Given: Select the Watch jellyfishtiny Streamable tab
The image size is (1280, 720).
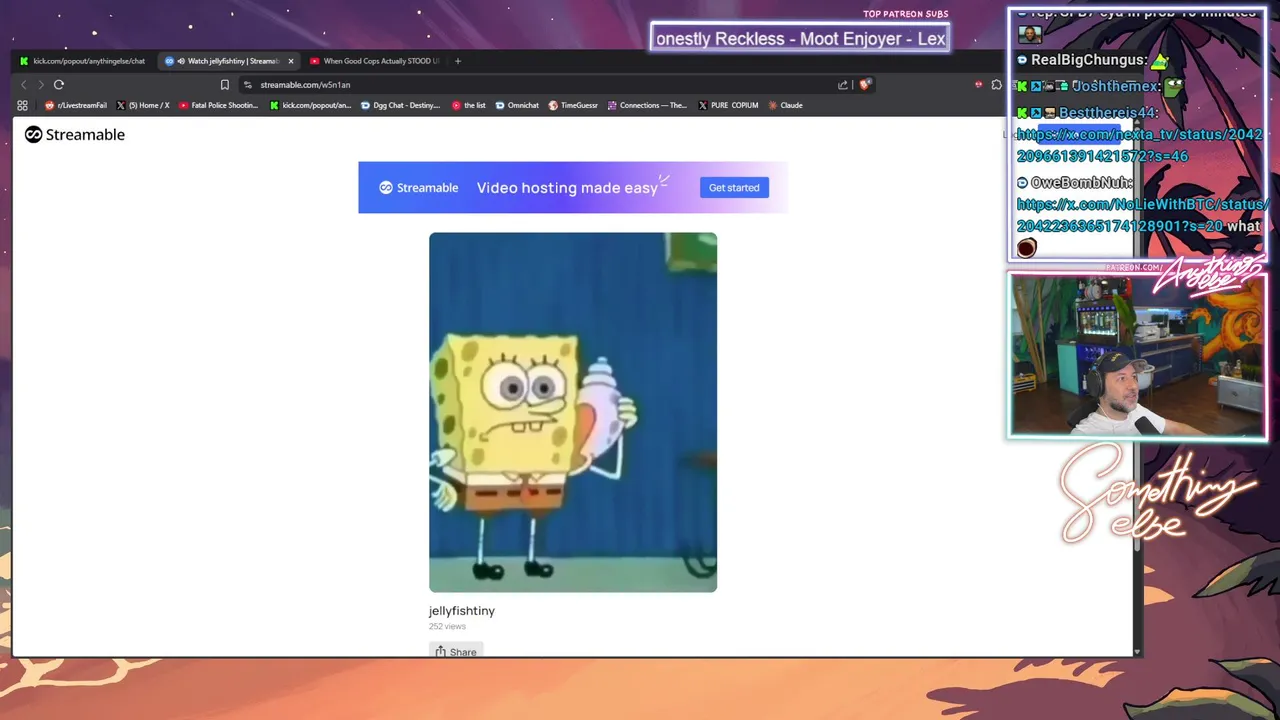Looking at the screenshot, I should [228, 61].
